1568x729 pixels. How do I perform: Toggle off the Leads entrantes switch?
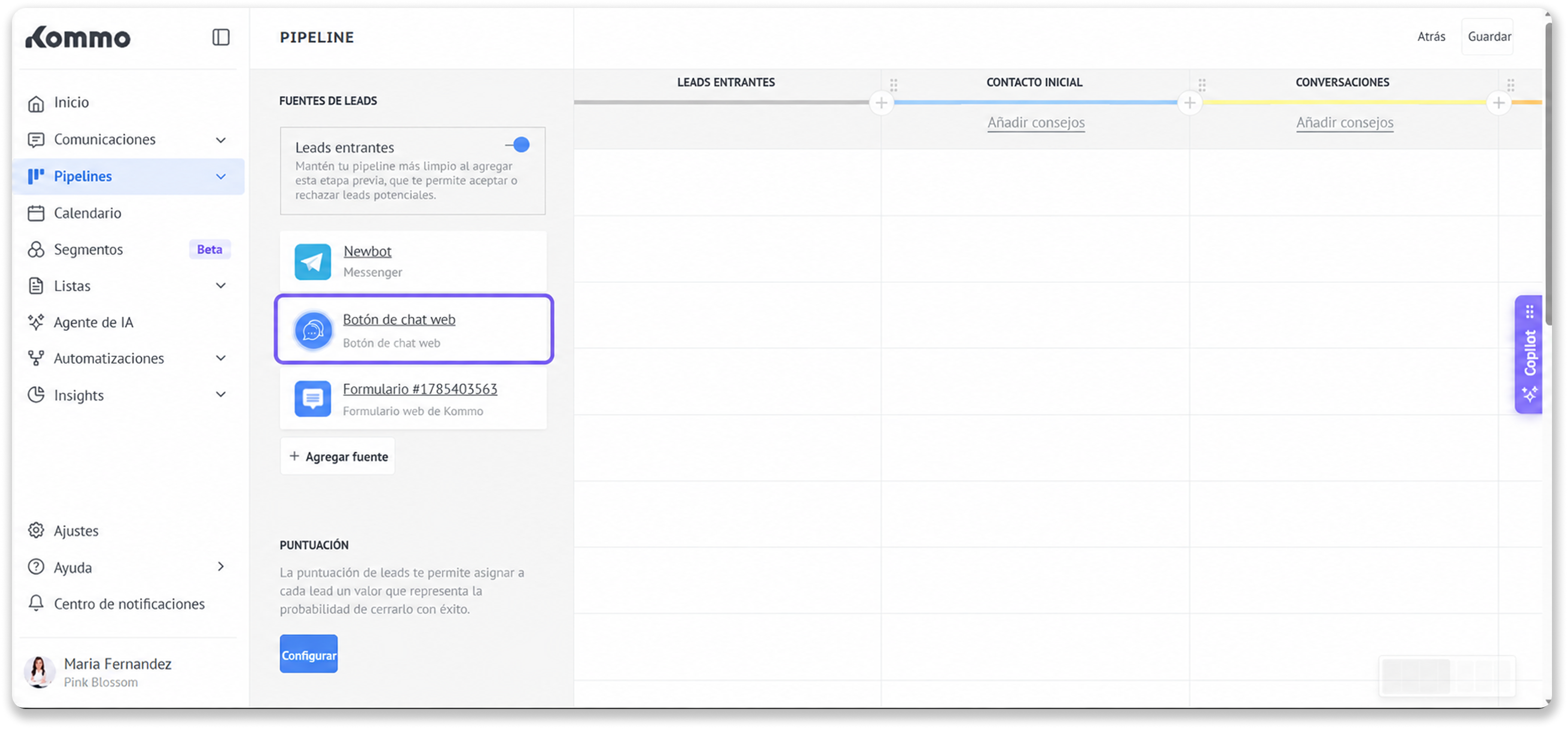click(517, 145)
